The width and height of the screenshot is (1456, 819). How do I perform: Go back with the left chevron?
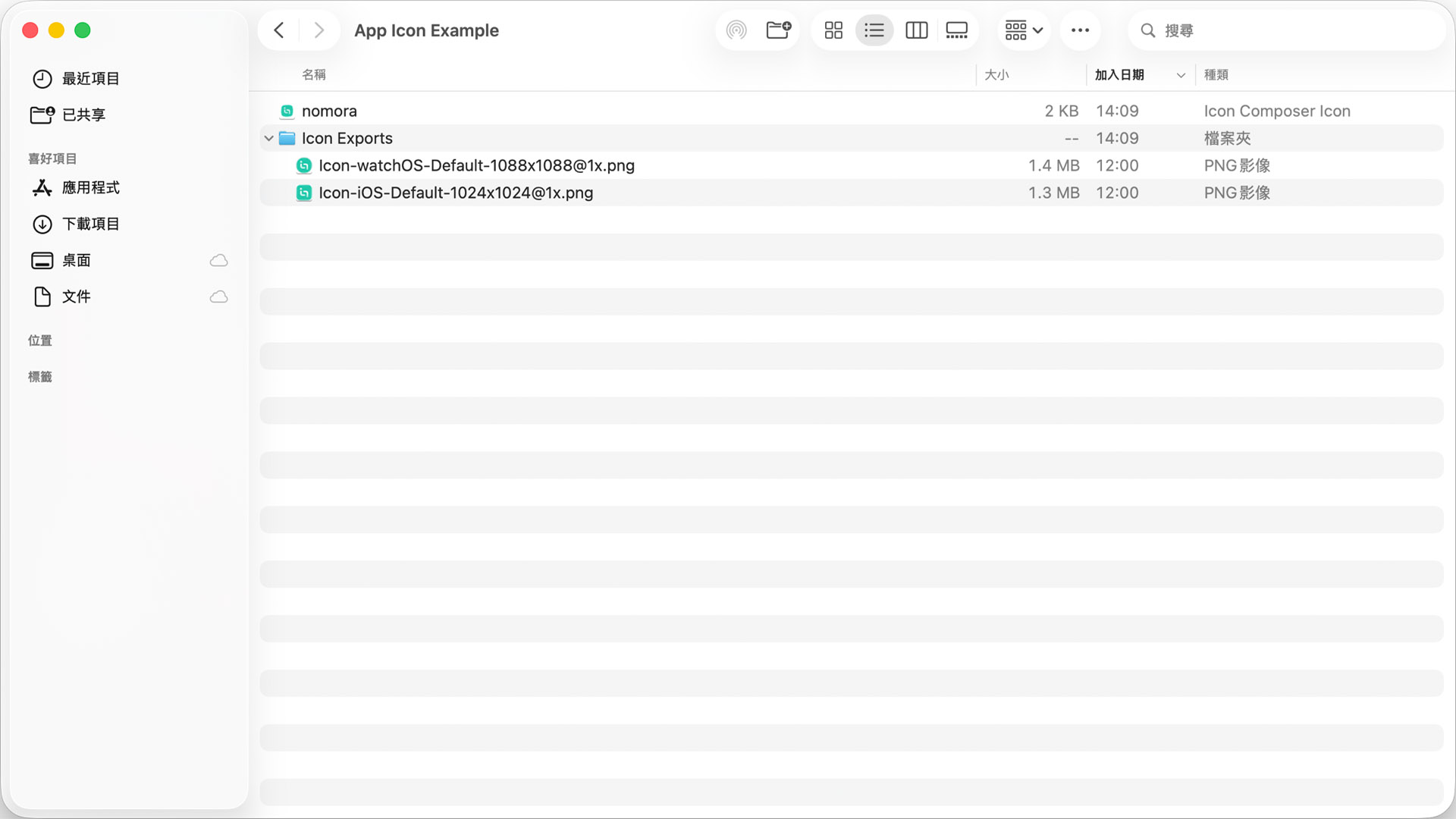tap(279, 30)
